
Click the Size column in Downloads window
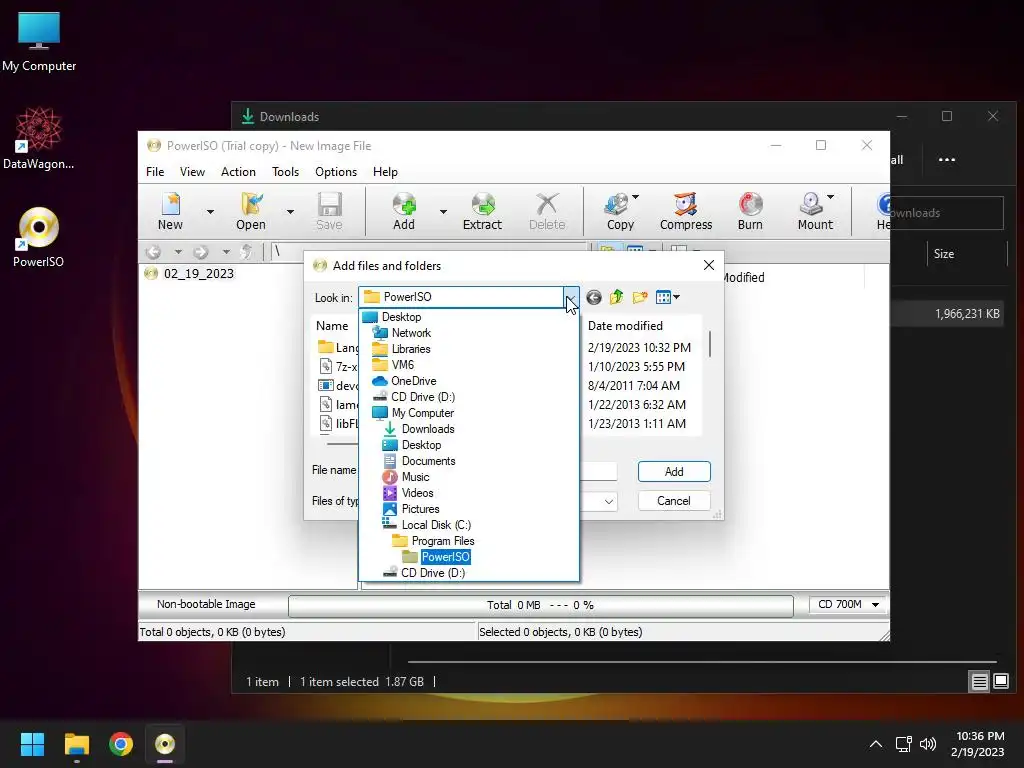[x=944, y=254]
